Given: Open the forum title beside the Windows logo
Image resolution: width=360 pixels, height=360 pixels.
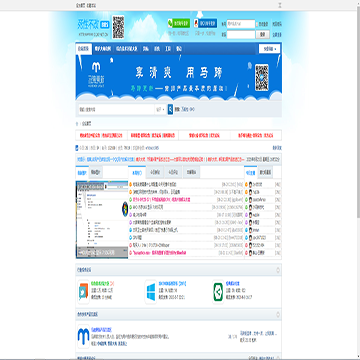Looking at the screenshot, I should tap(172, 284).
